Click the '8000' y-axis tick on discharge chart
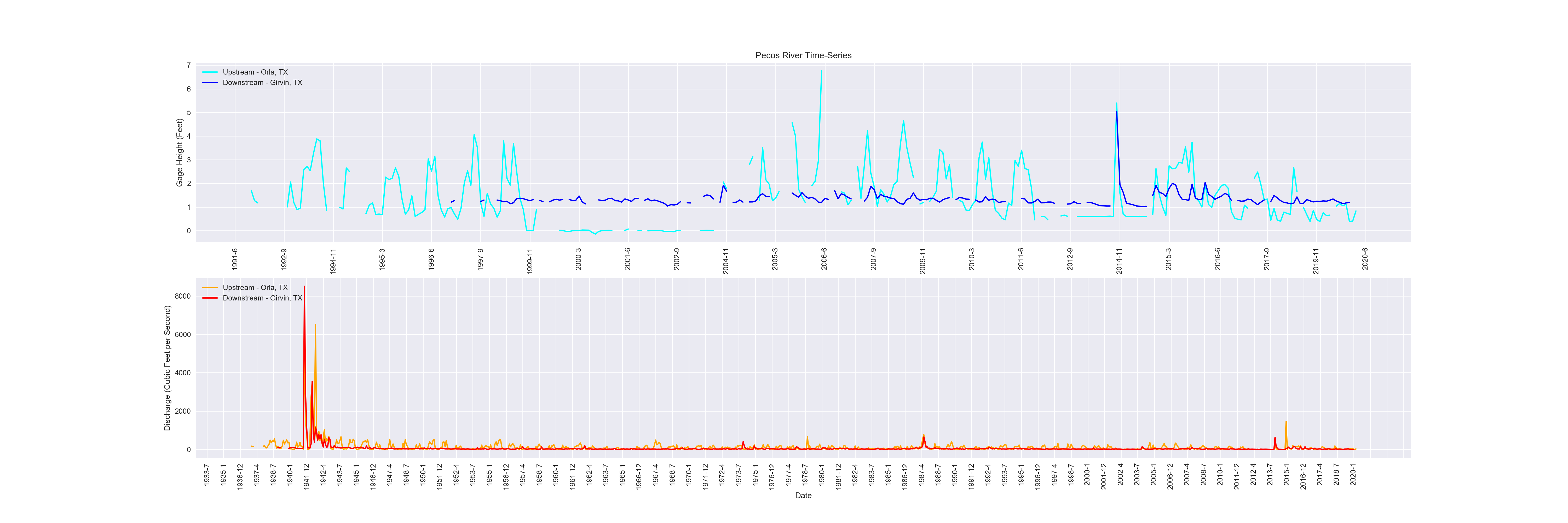 click(183, 297)
